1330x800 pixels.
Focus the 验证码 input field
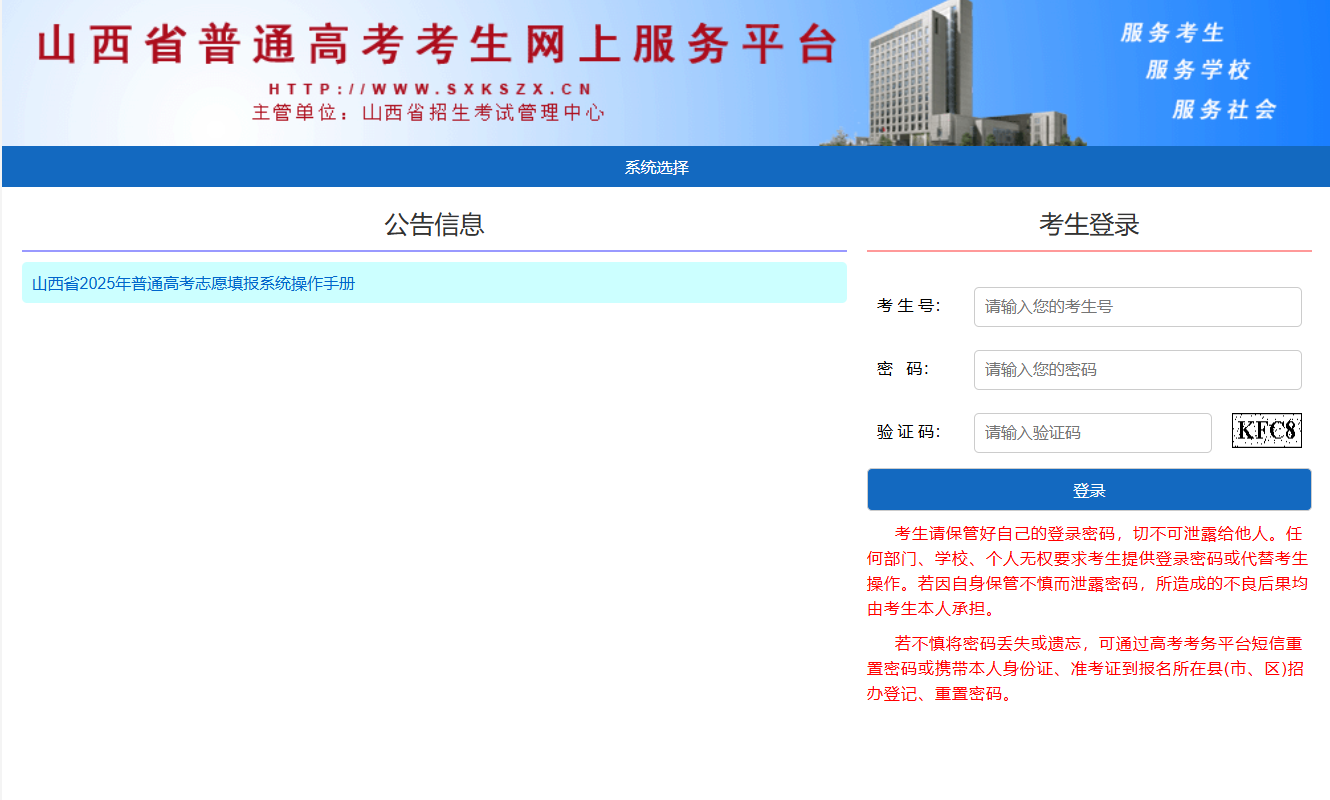1092,433
